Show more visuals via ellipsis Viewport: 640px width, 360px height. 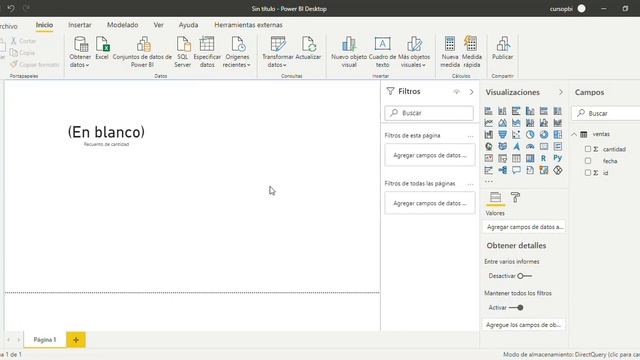(x=489, y=181)
